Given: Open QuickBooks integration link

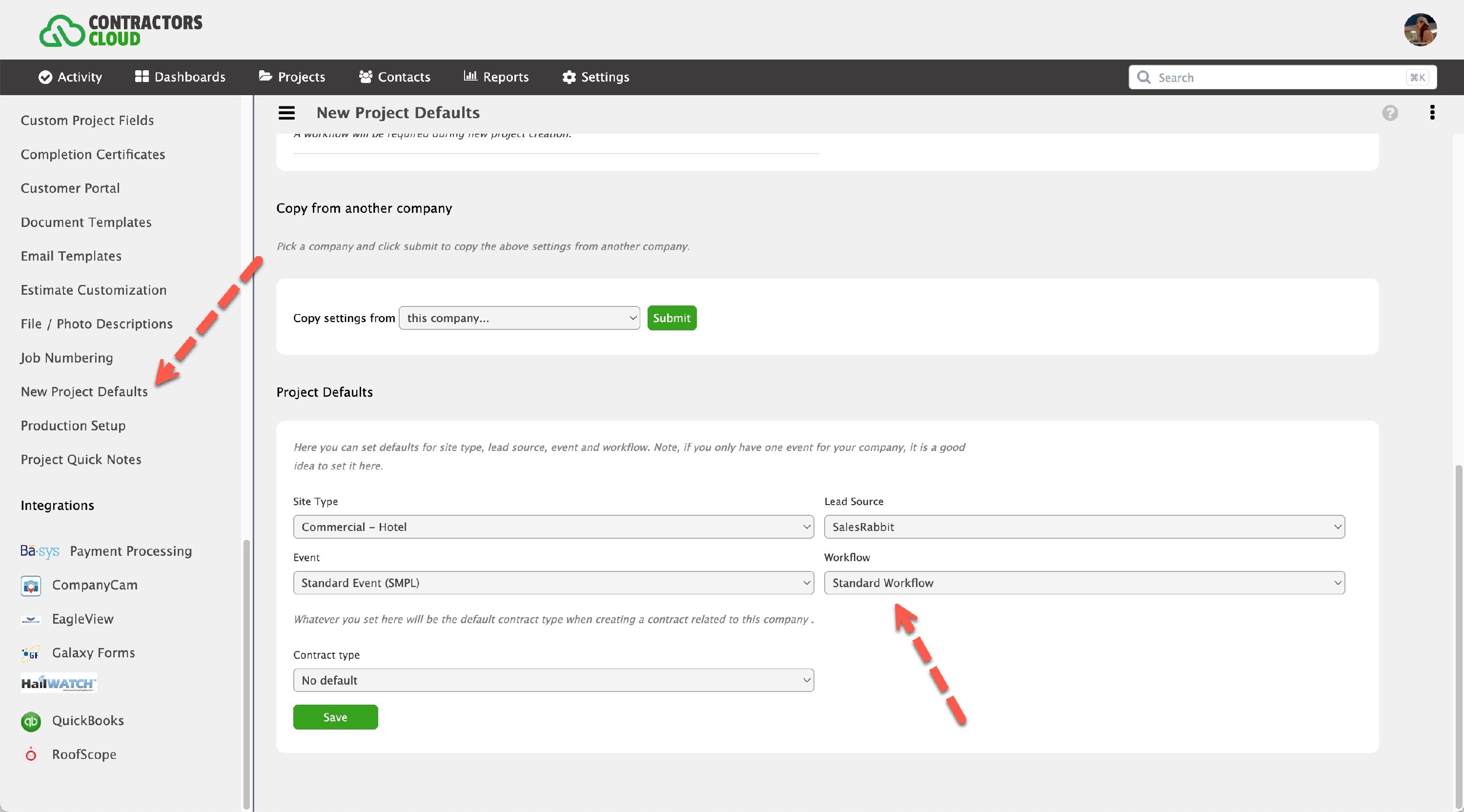Looking at the screenshot, I should pos(88,721).
